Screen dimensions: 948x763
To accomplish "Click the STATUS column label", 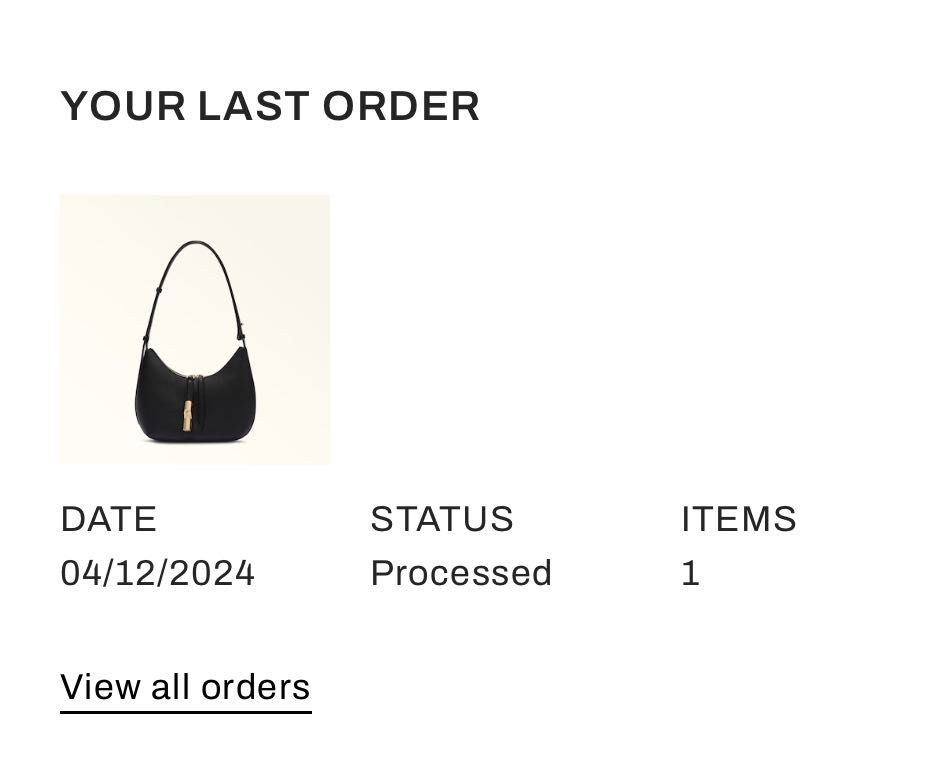I will point(442,519).
